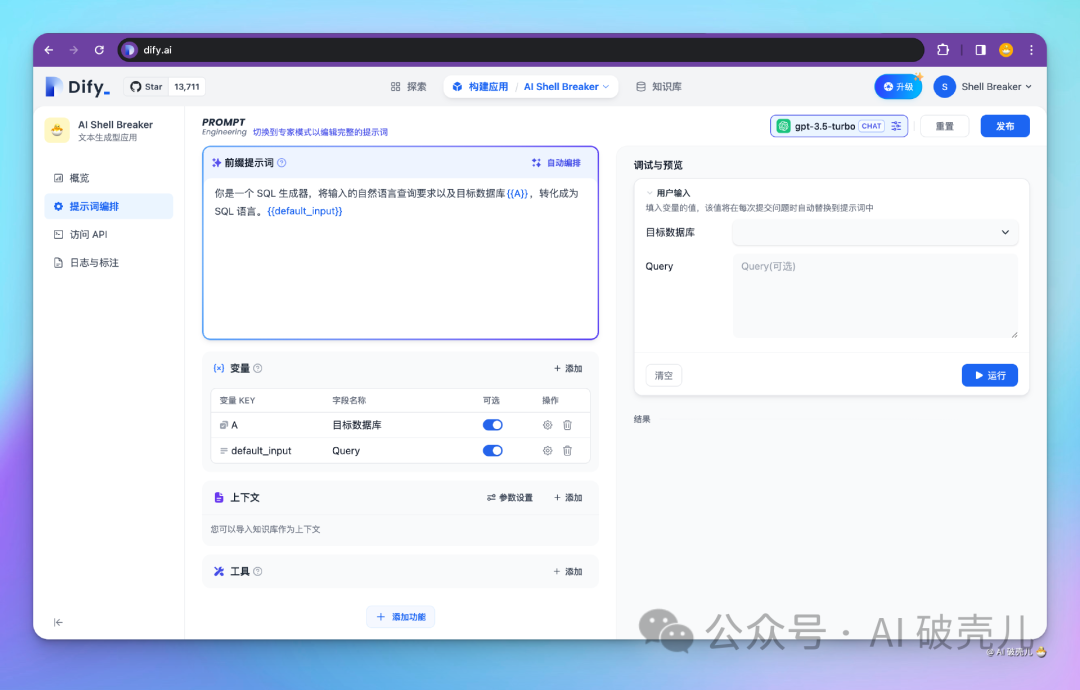Toggle optional switch for default_input
Screen dimensions: 1080x690
click(x=492, y=451)
